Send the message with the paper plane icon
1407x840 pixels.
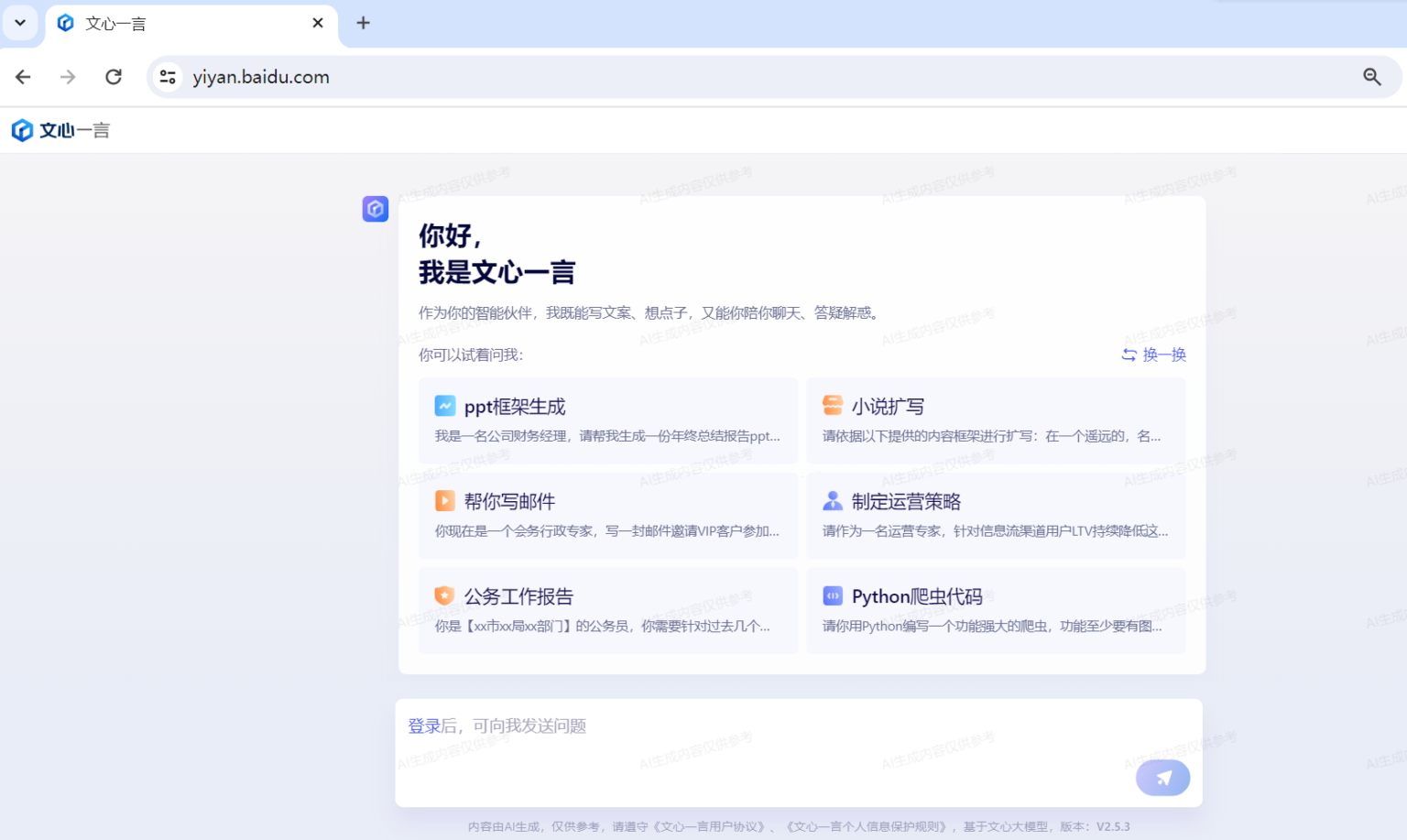click(1162, 777)
